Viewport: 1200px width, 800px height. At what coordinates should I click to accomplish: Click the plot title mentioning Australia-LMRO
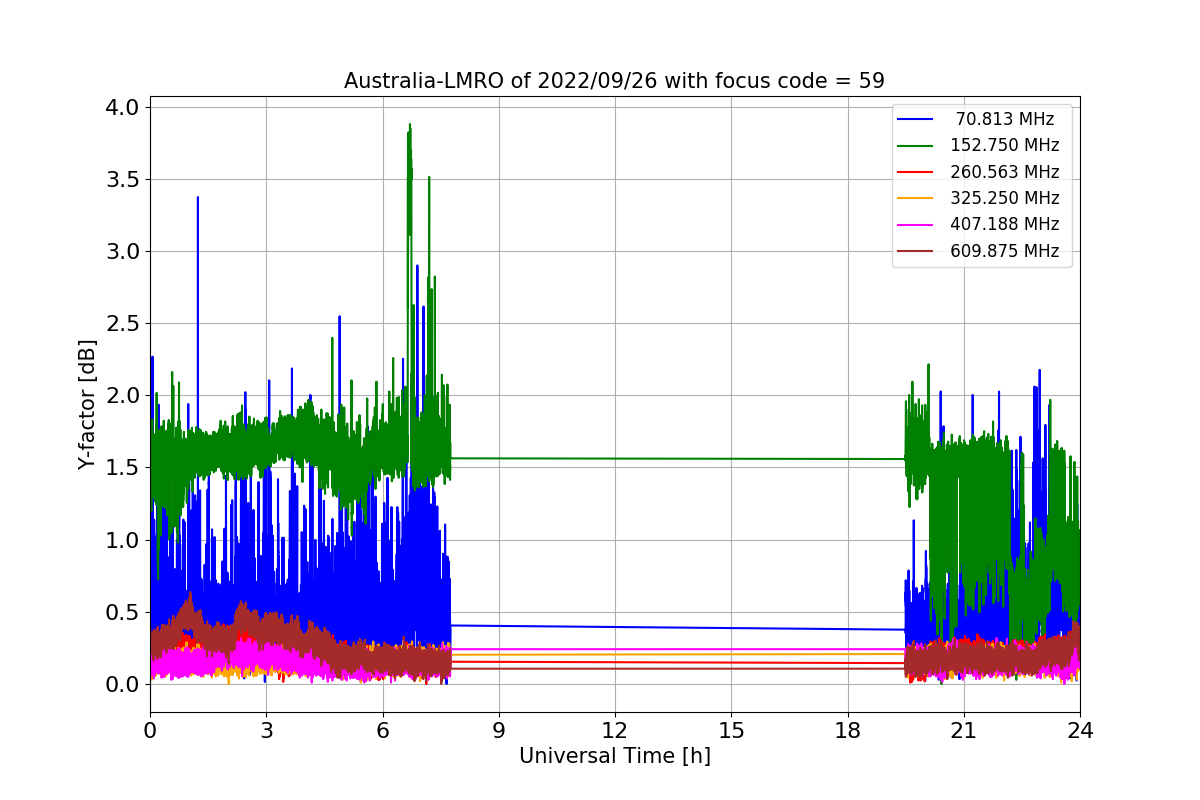(614, 81)
